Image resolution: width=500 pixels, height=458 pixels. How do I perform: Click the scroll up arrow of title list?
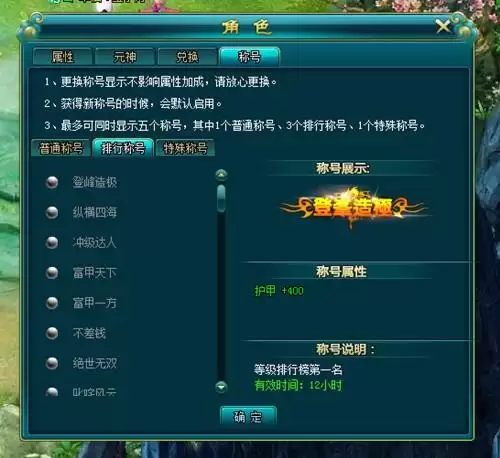click(221, 175)
